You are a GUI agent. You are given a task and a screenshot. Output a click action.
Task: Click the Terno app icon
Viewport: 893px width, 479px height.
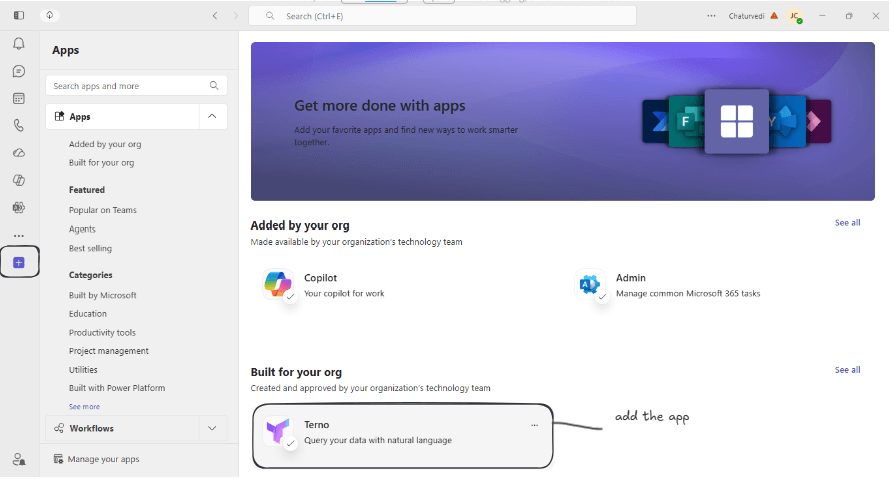point(278,431)
